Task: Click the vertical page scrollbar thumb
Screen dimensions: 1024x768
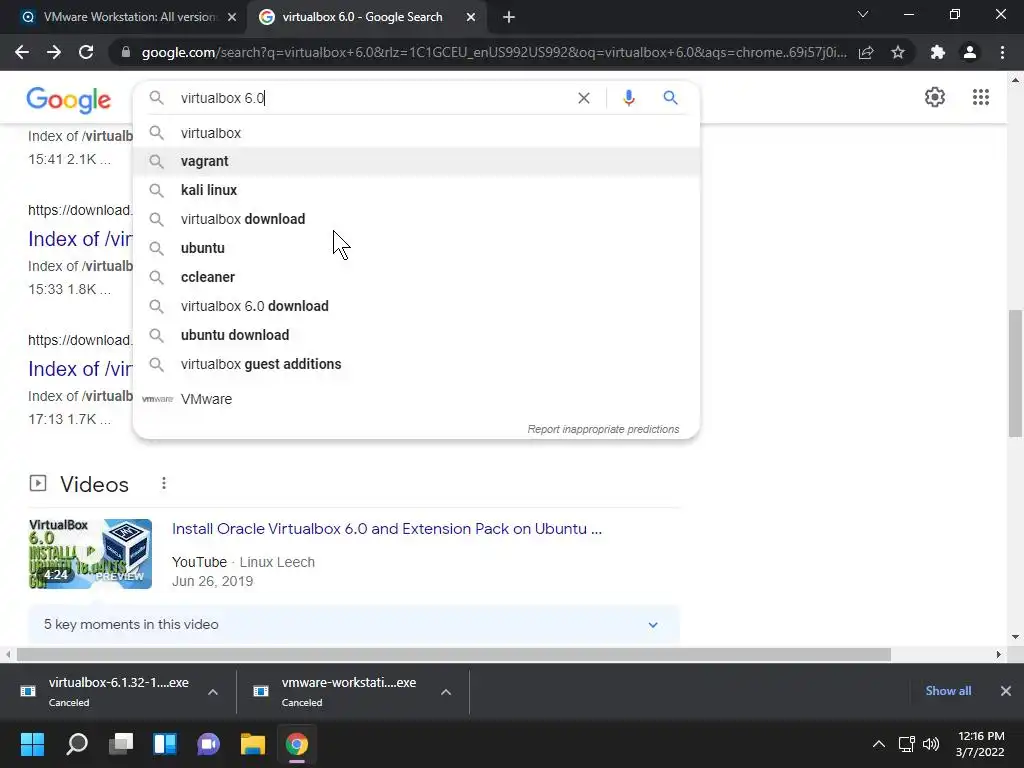Action: click(x=1015, y=373)
